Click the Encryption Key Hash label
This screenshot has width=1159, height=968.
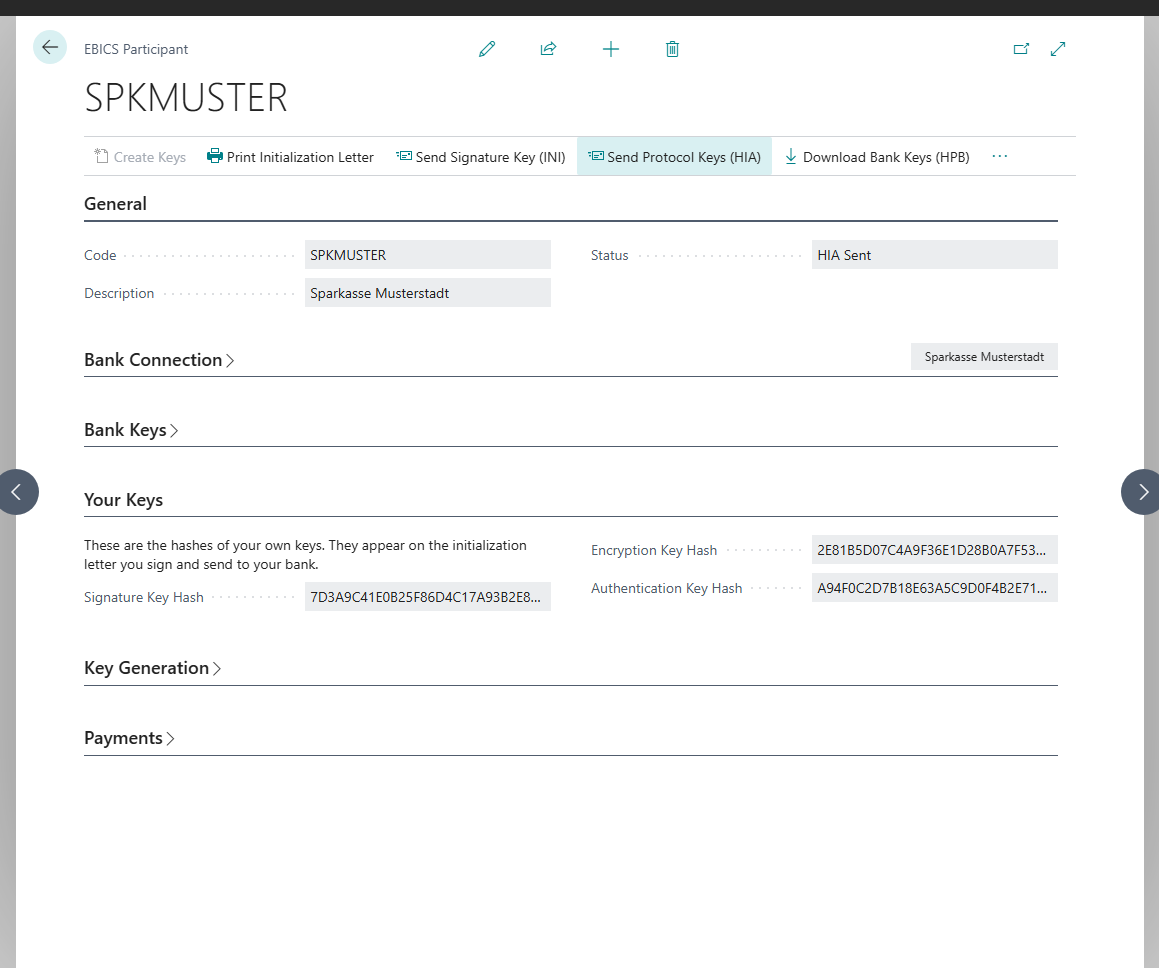(653, 551)
